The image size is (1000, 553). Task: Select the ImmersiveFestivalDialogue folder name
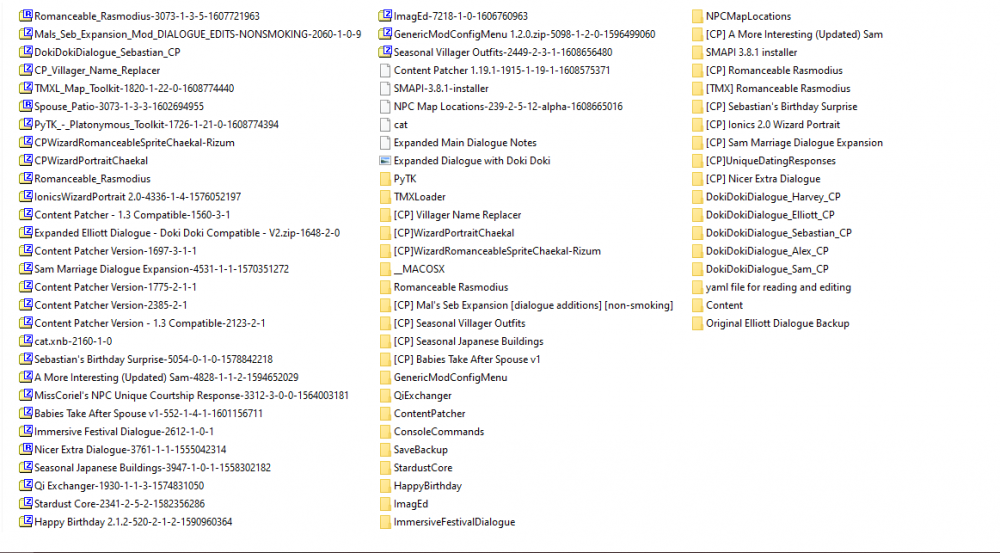(x=454, y=522)
